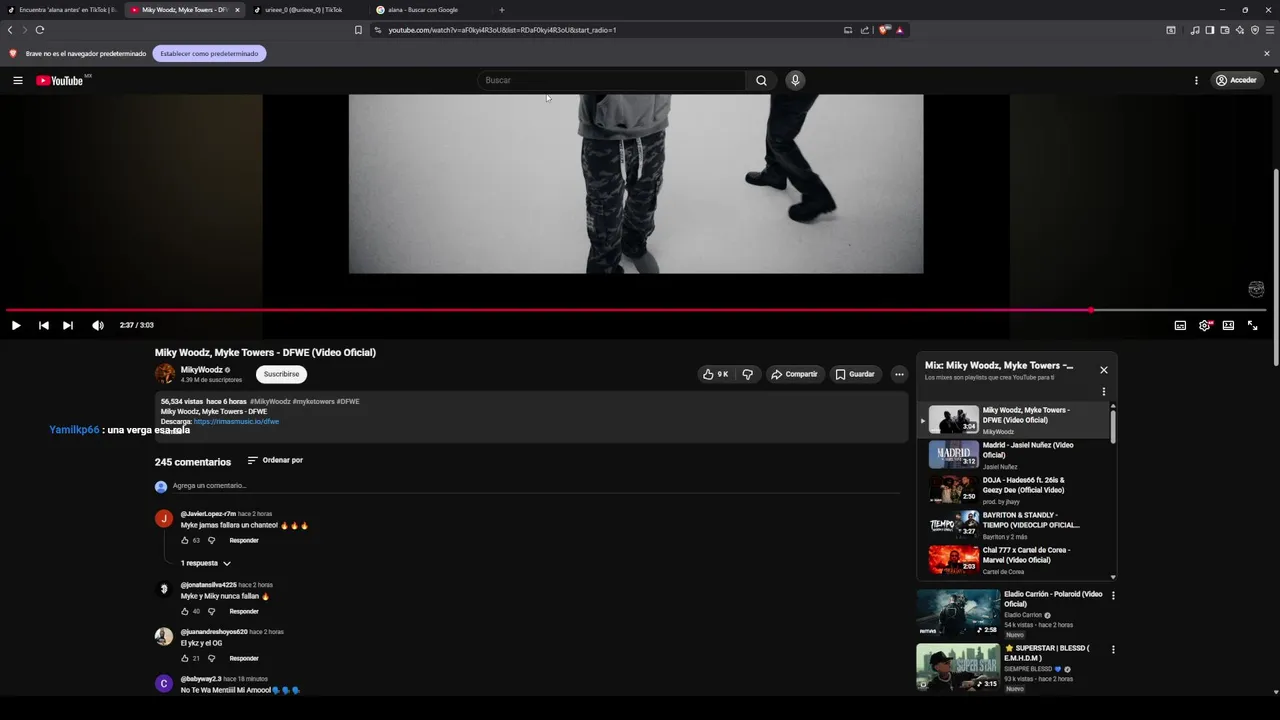Open the rimasmusic.lnk.to/dfwe download link

pyautogui.click(x=236, y=422)
